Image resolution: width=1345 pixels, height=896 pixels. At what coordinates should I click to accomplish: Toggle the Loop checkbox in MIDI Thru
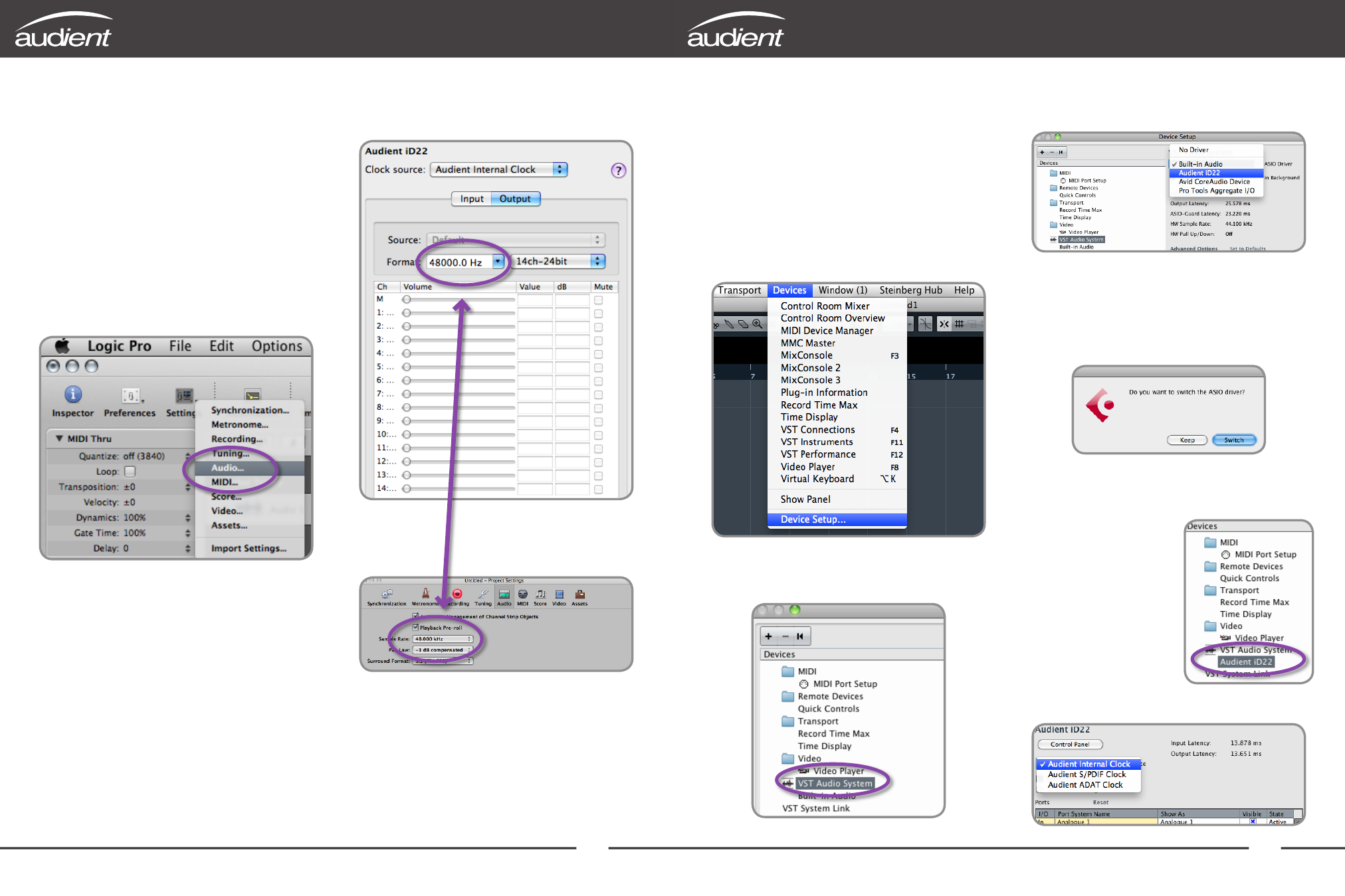[x=130, y=472]
